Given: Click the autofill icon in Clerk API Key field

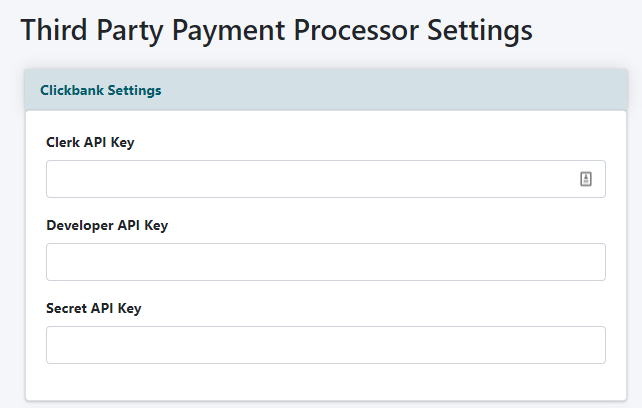Looking at the screenshot, I should pos(586,179).
